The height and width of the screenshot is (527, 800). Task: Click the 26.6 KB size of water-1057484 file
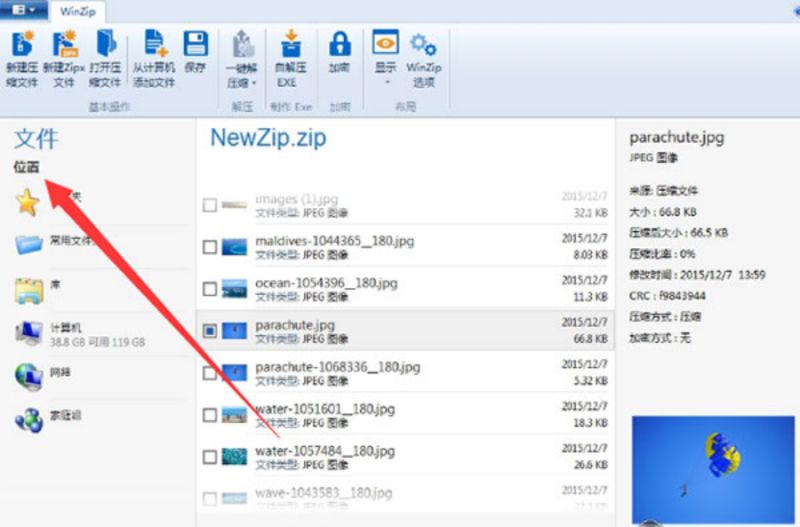590,464
